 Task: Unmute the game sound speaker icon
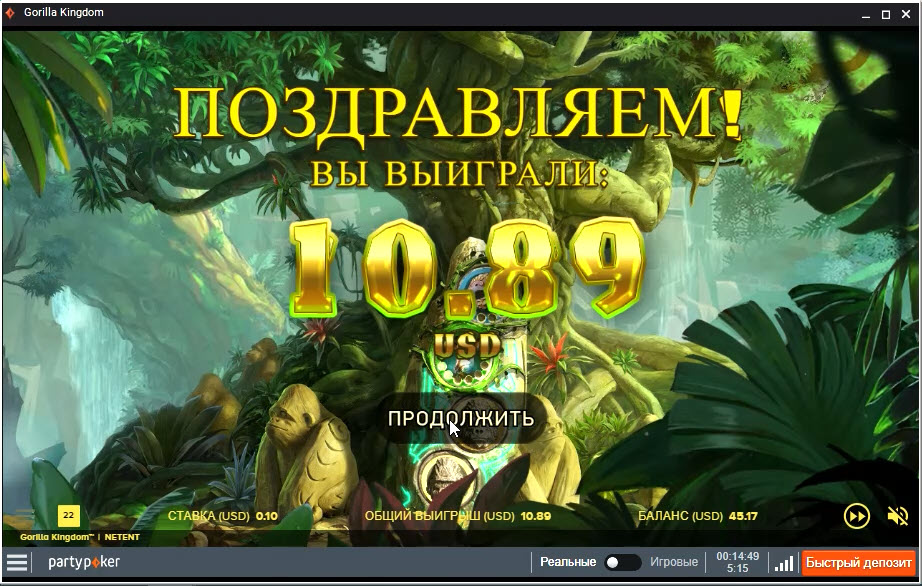(898, 516)
